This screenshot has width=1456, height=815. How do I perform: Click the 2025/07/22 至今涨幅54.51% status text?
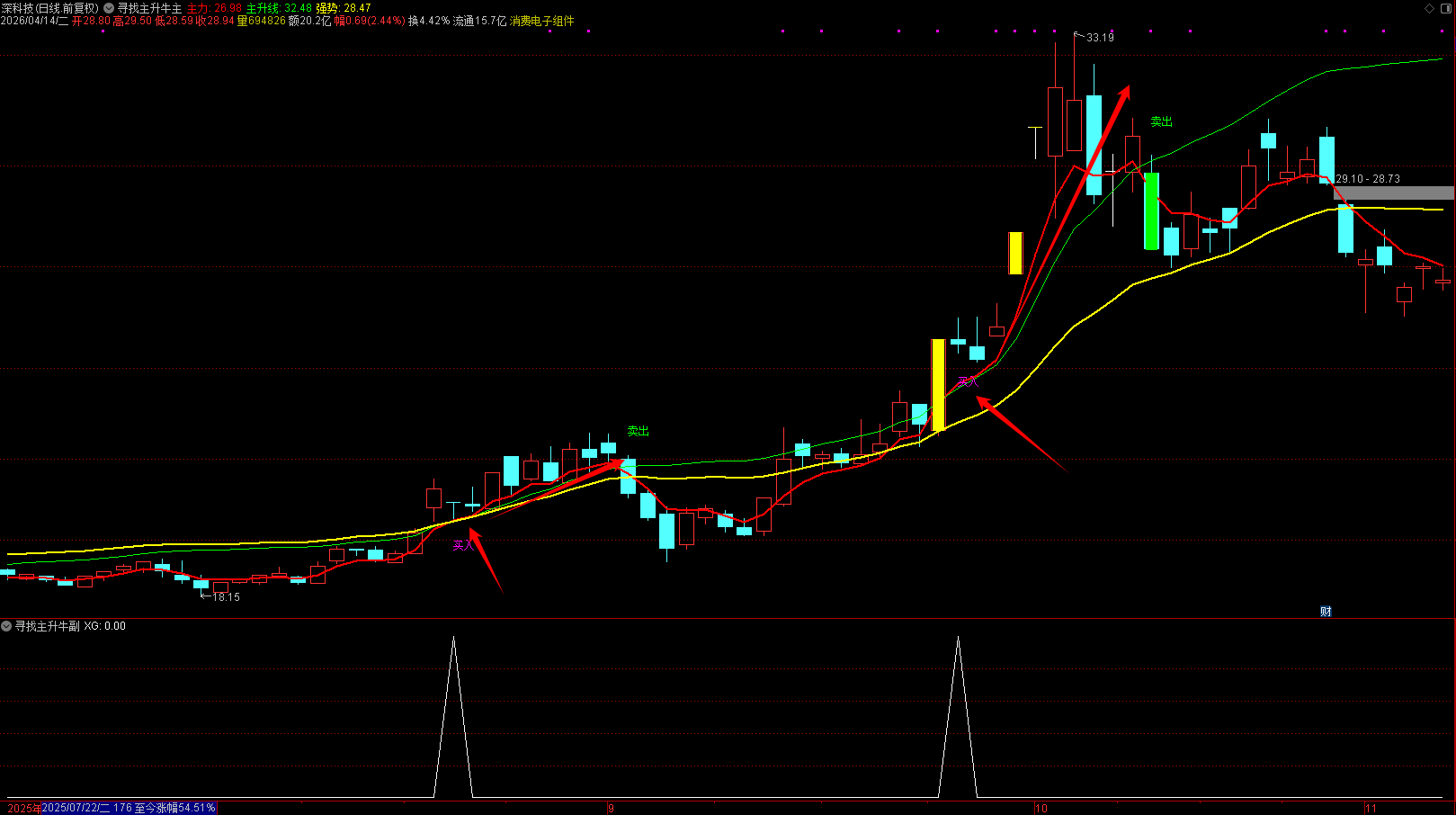tap(130, 808)
